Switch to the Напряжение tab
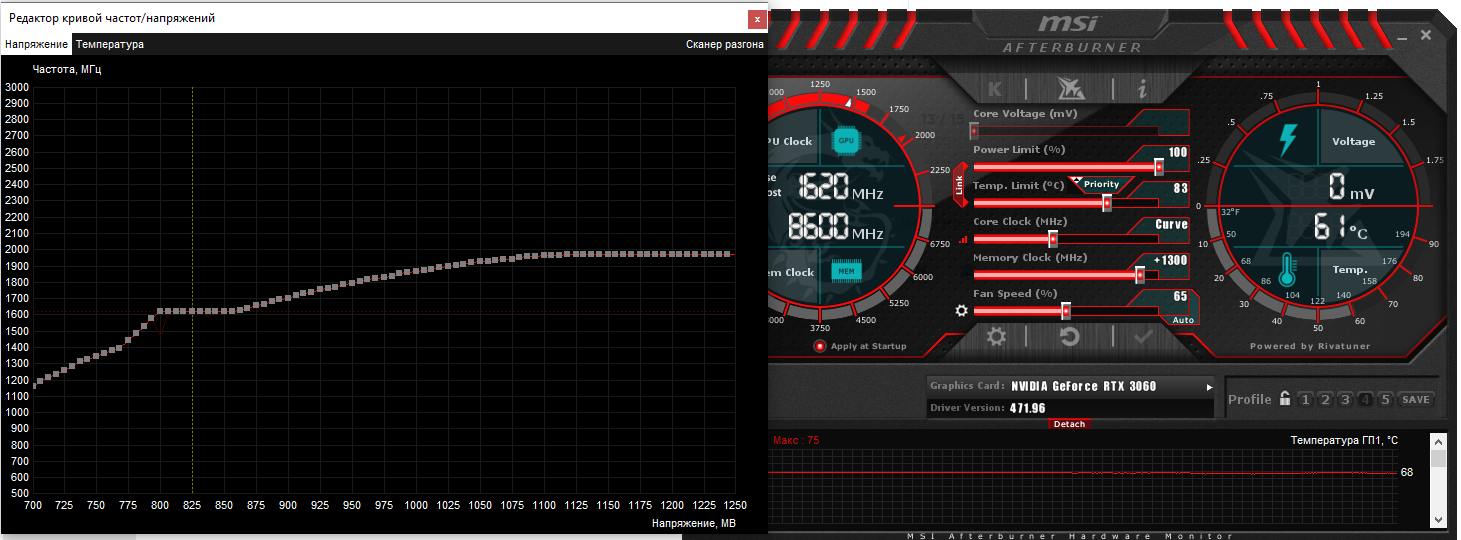1461x540 pixels. 37,44
